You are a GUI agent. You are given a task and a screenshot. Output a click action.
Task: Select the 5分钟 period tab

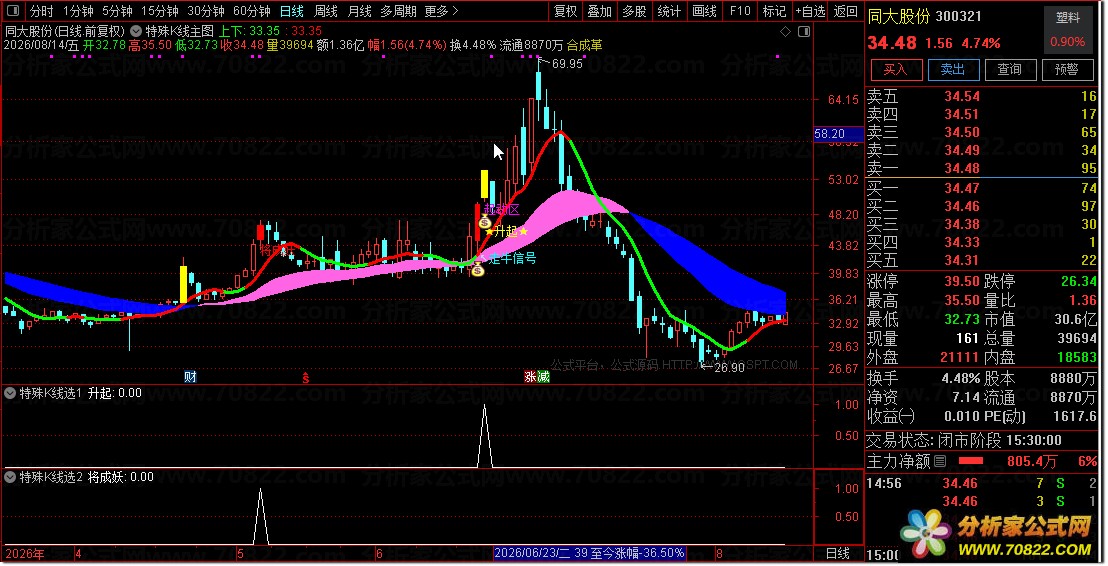(117, 11)
